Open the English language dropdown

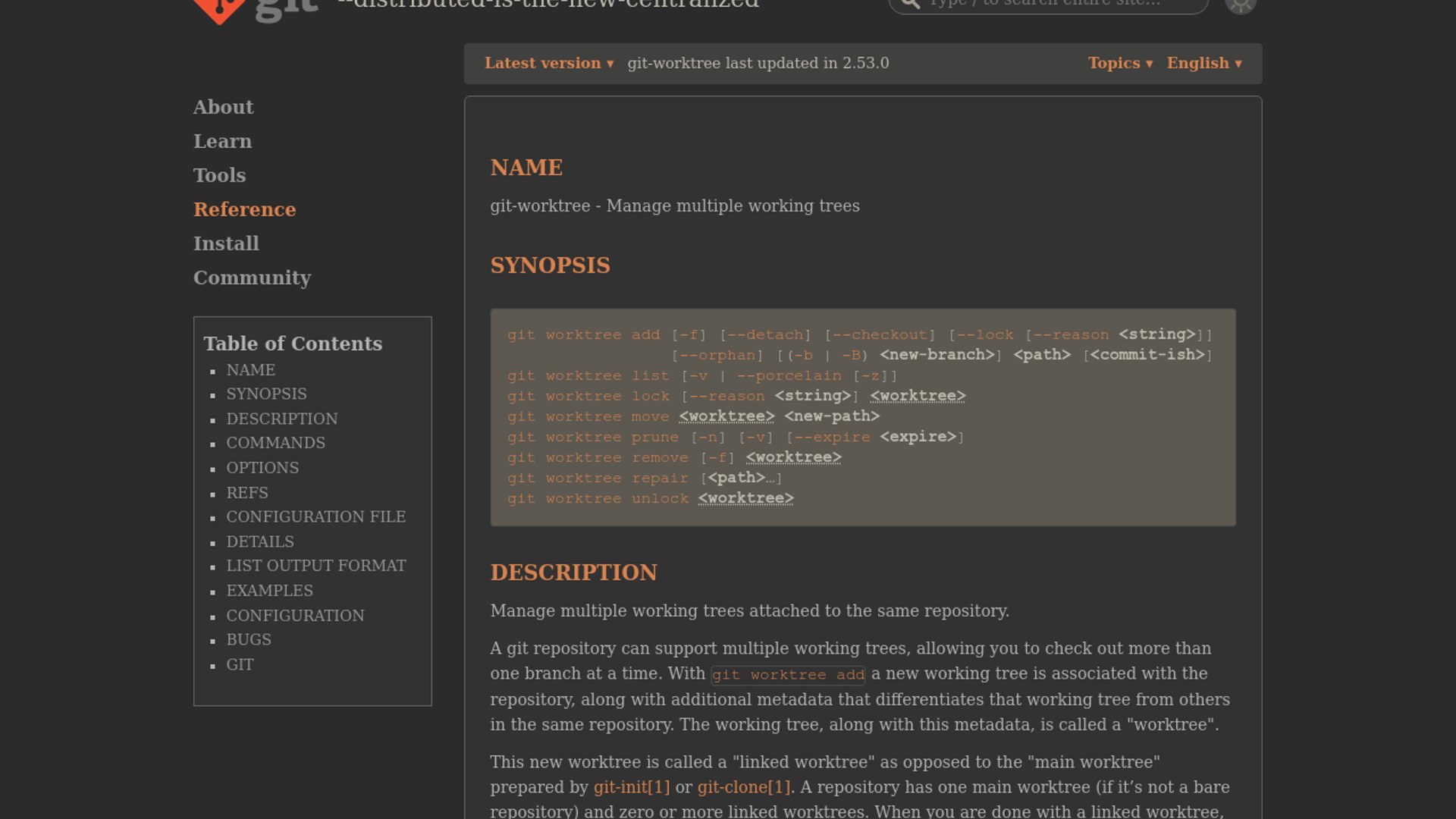point(1203,64)
